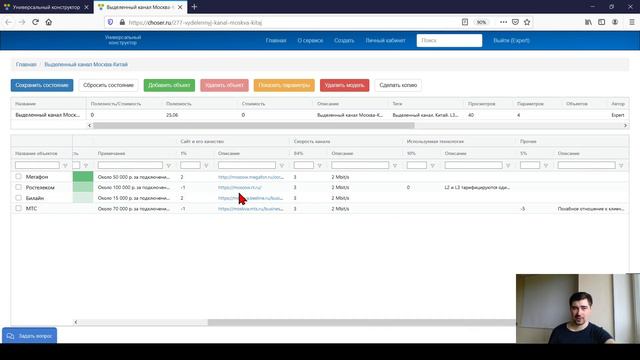
Task: Click the orange Показать параметры button
Action: click(284, 85)
